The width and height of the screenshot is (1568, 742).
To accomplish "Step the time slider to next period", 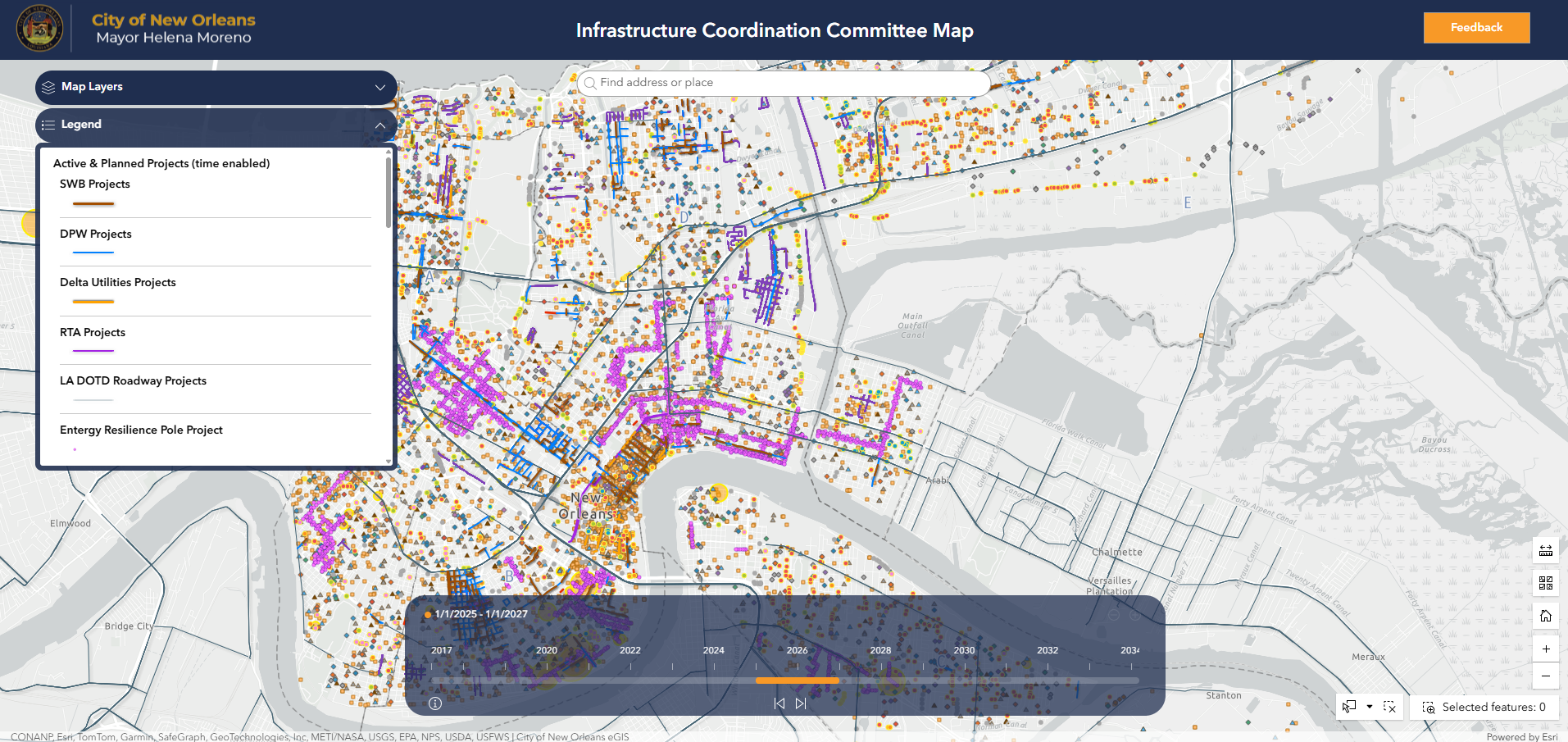I will 801,703.
